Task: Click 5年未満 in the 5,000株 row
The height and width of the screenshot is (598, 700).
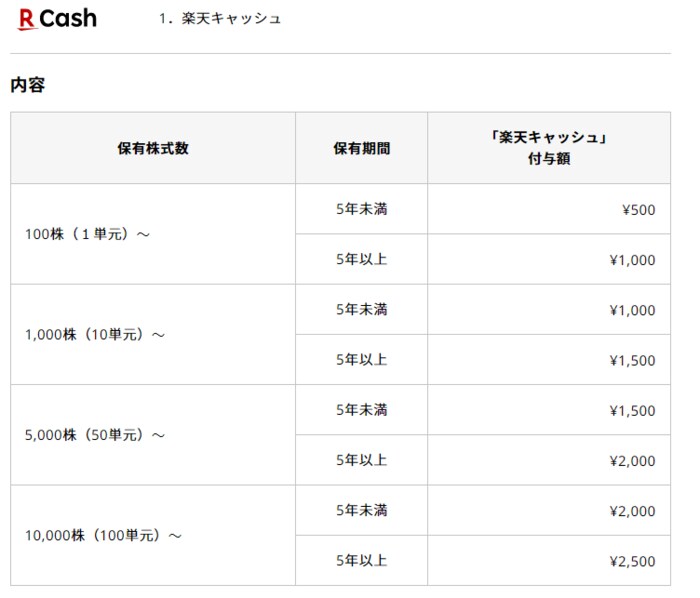Action: [x=361, y=410]
